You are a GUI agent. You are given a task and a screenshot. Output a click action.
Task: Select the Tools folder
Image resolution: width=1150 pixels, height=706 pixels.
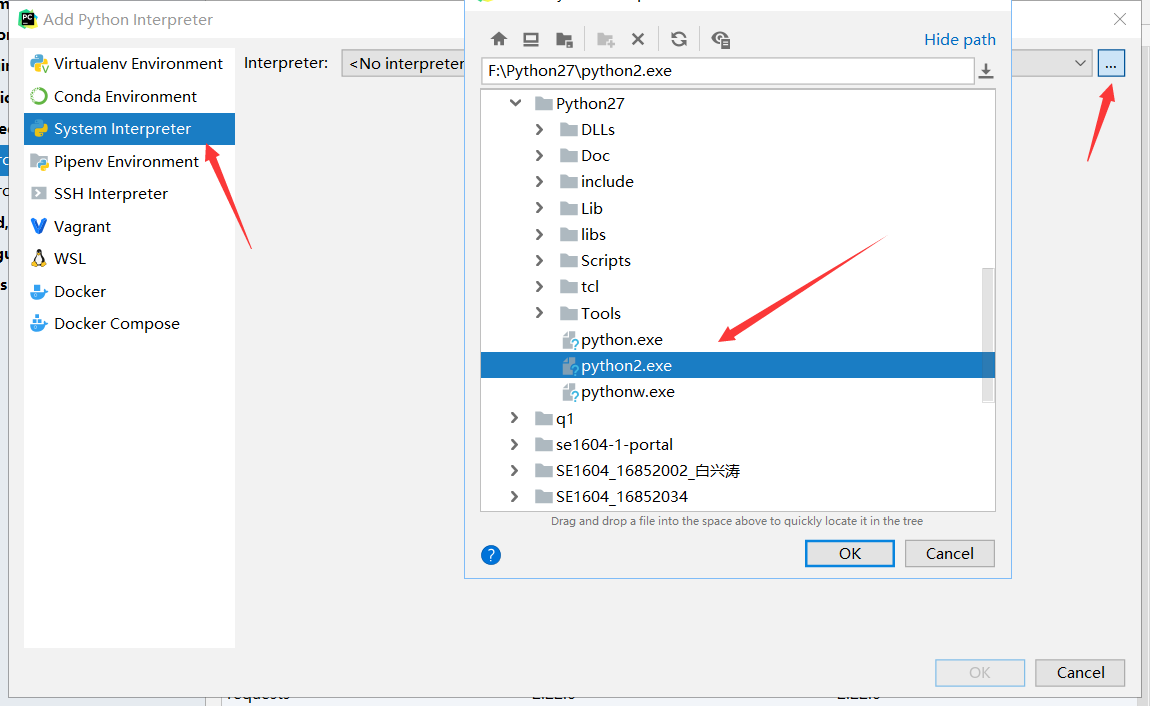pos(590,313)
